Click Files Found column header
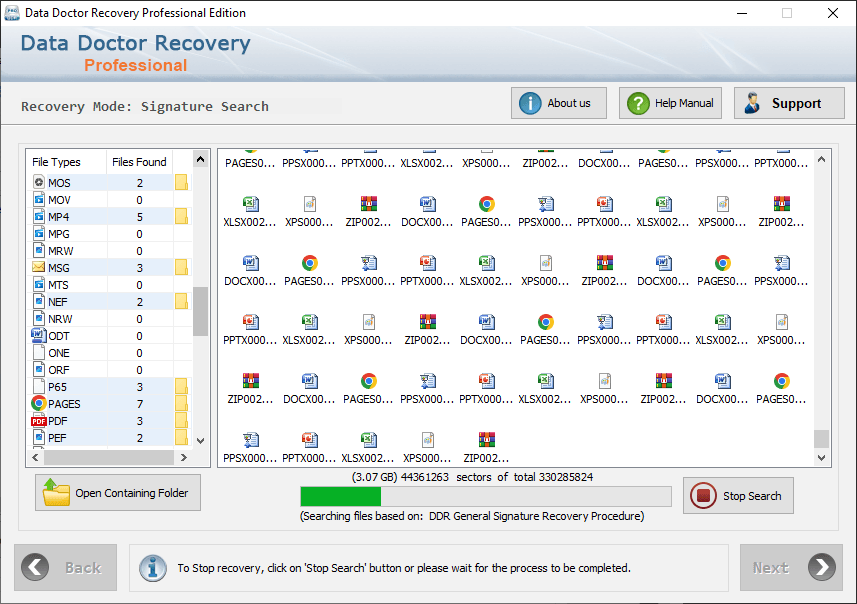 [139, 162]
